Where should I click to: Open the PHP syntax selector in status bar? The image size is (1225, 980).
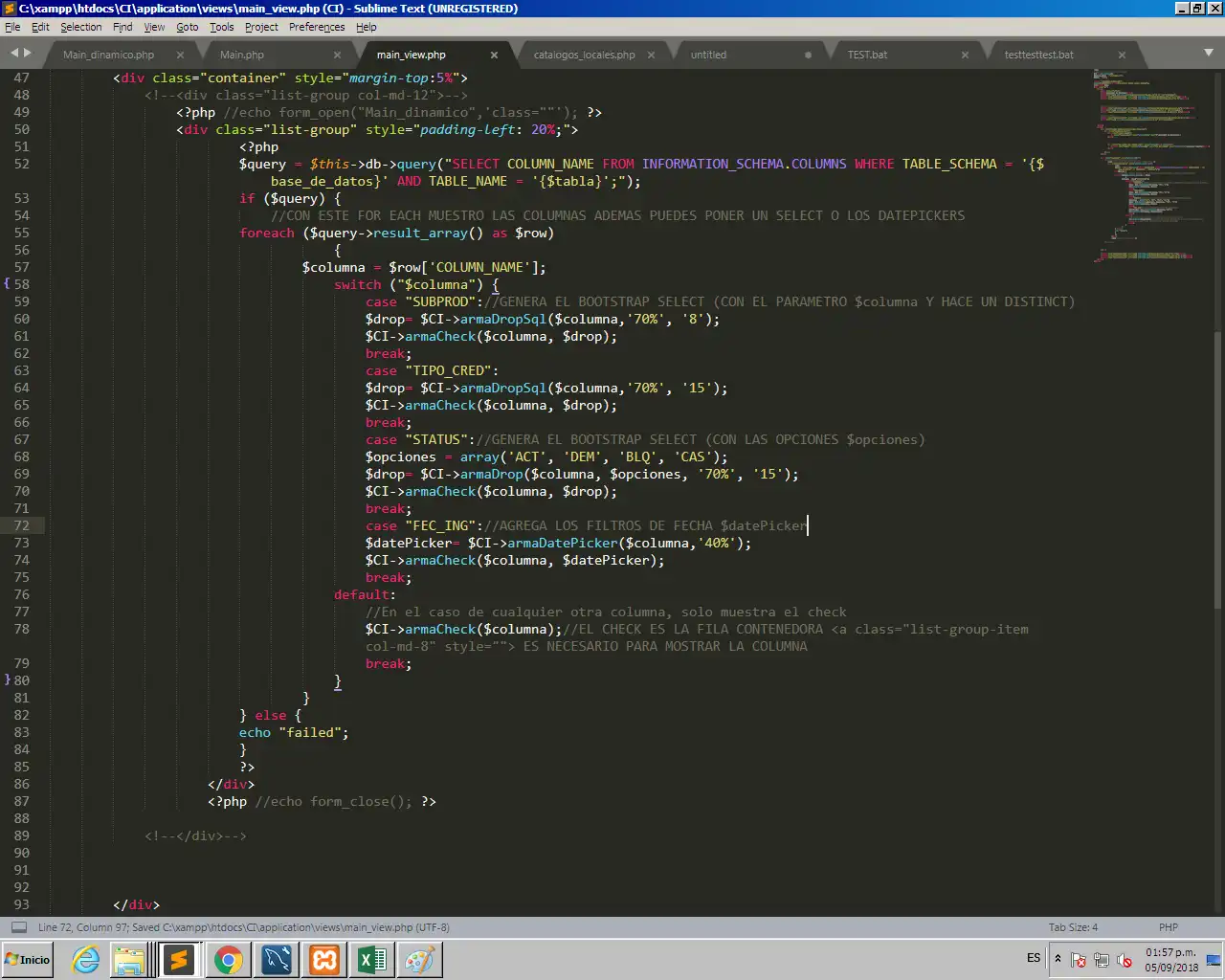(1168, 927)
